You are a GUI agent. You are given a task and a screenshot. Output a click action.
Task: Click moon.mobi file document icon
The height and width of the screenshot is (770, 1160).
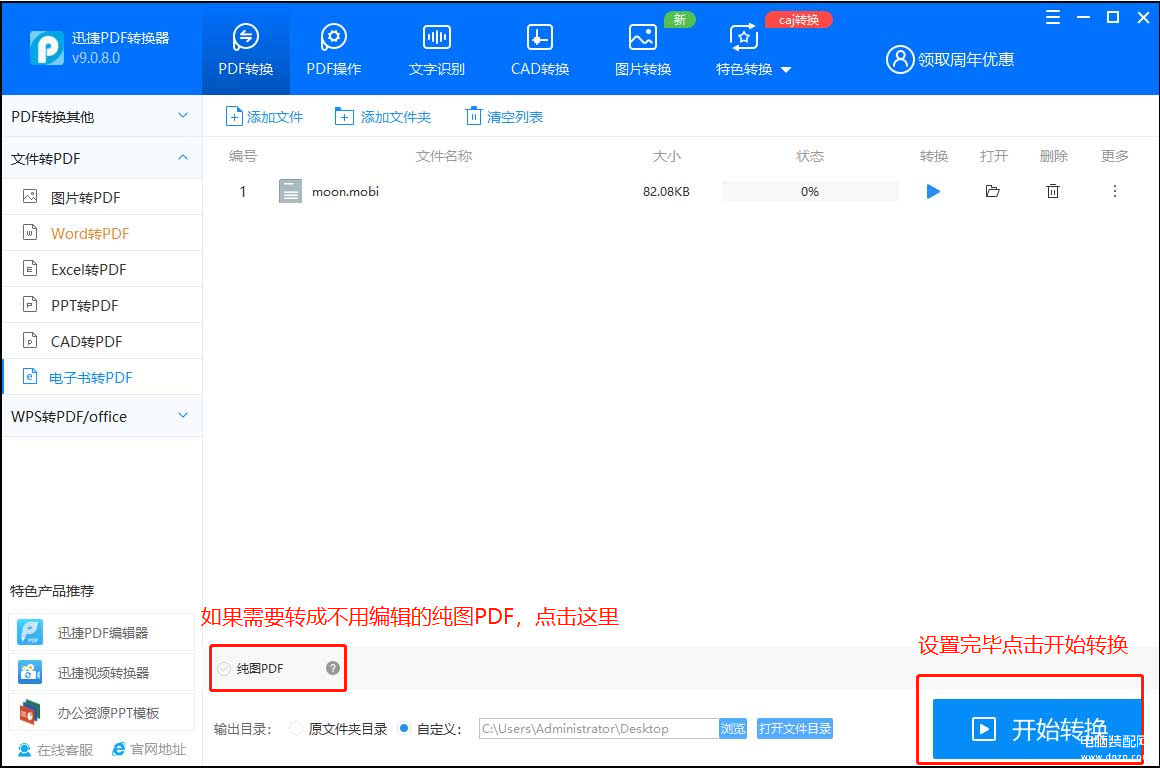pos(290,192)
